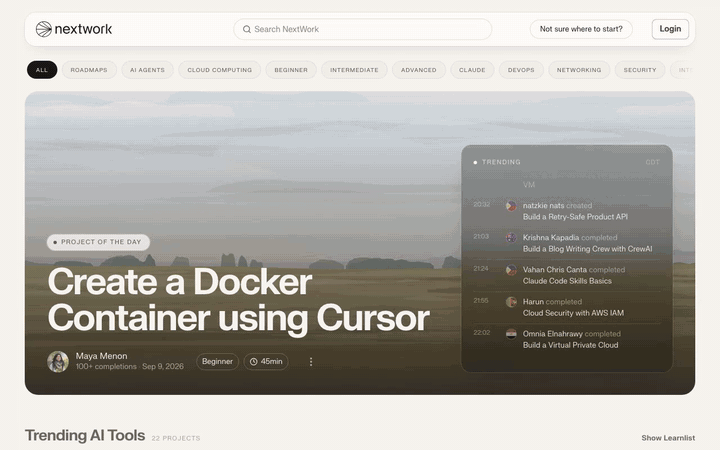The width and height of the screenshot is (720, 450).
Task: Choose the SECURITY filter chip
Action: tap(640, 70)
